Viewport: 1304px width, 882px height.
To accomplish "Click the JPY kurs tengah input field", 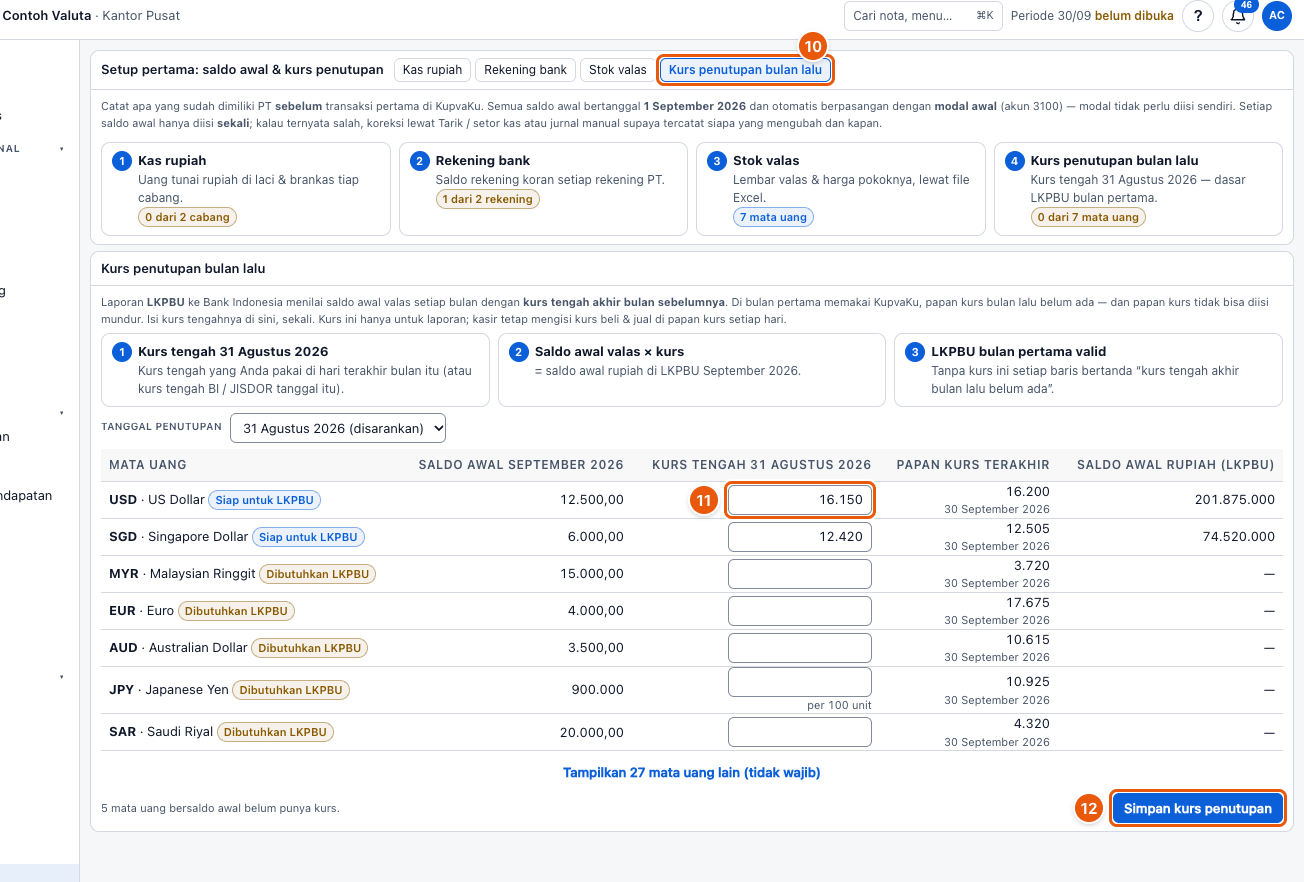I will [x=800, y=682].
